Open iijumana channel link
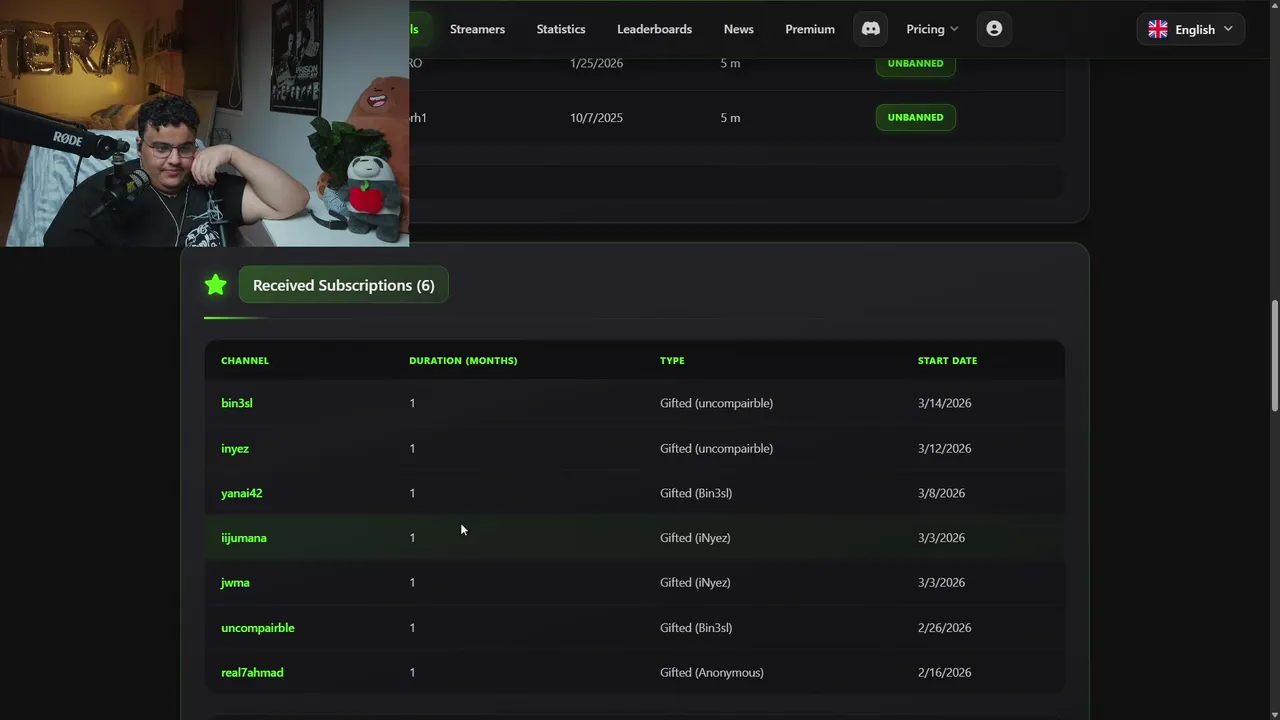 coord(244,538)
